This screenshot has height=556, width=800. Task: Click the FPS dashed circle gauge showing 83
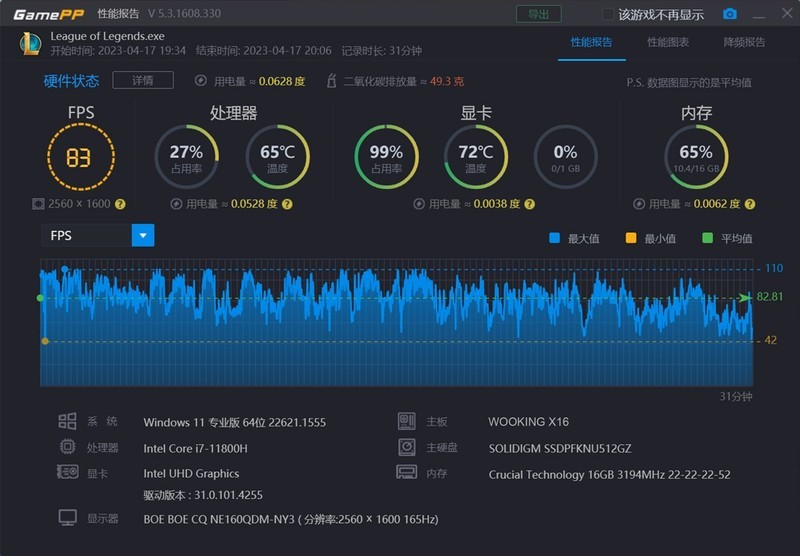pos(81,157)
